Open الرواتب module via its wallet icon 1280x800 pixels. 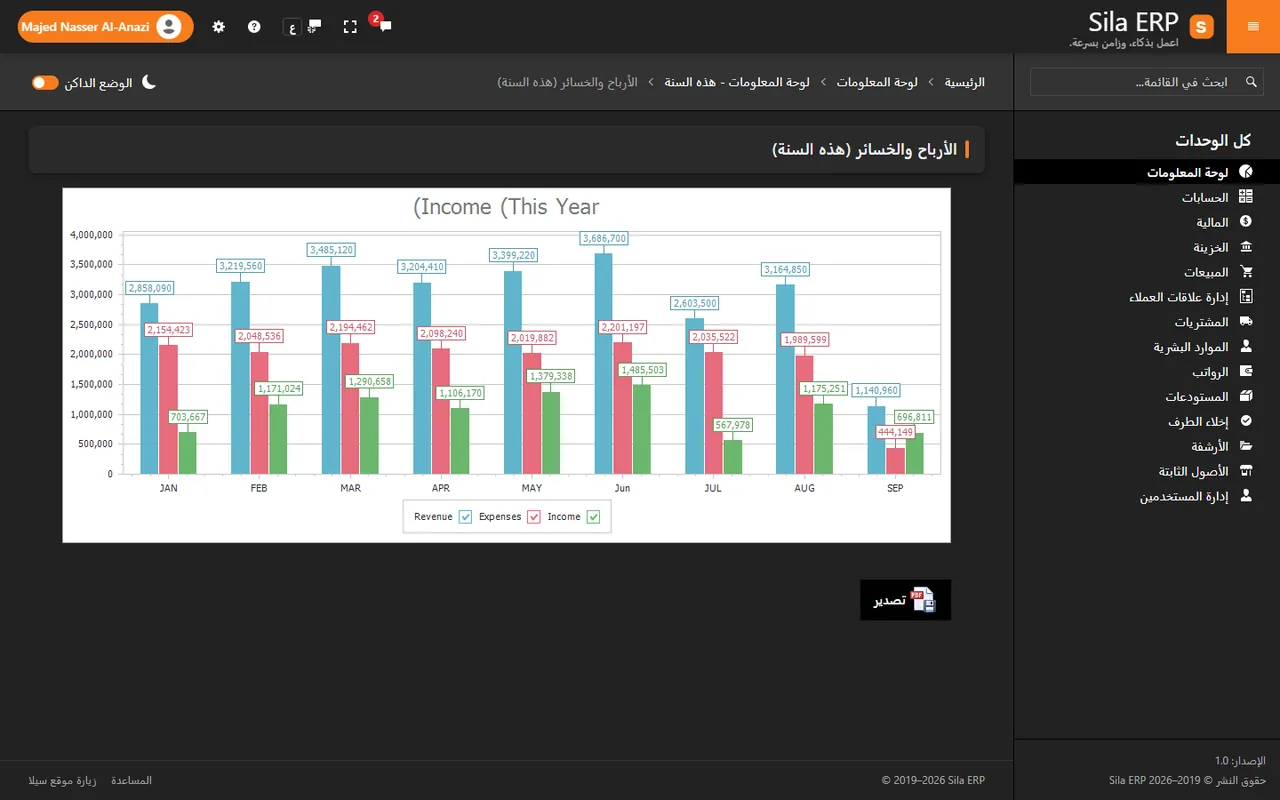[1246, 372]
